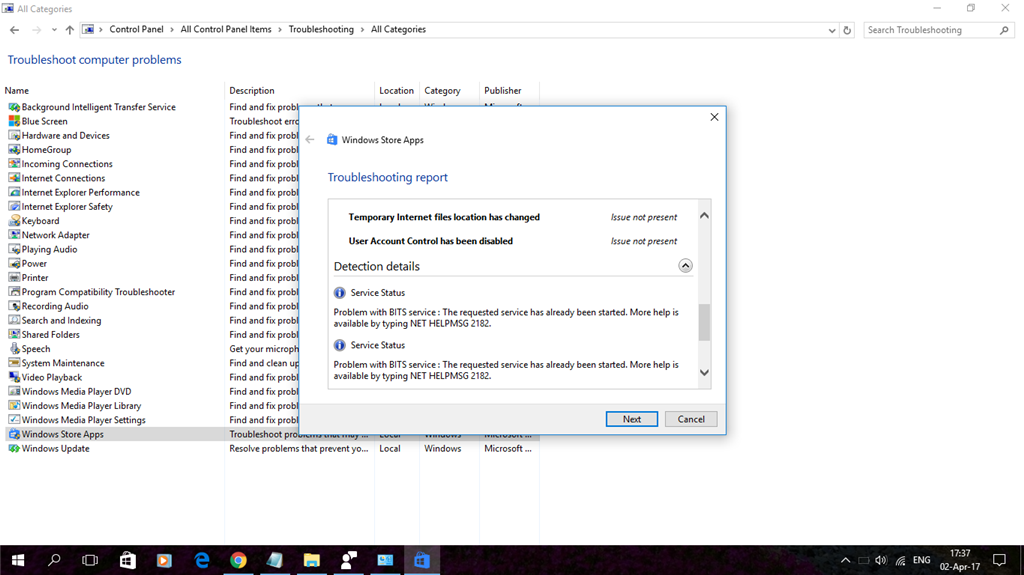
Task: Click the report scrollbar thumb
Action: [704, 323]
